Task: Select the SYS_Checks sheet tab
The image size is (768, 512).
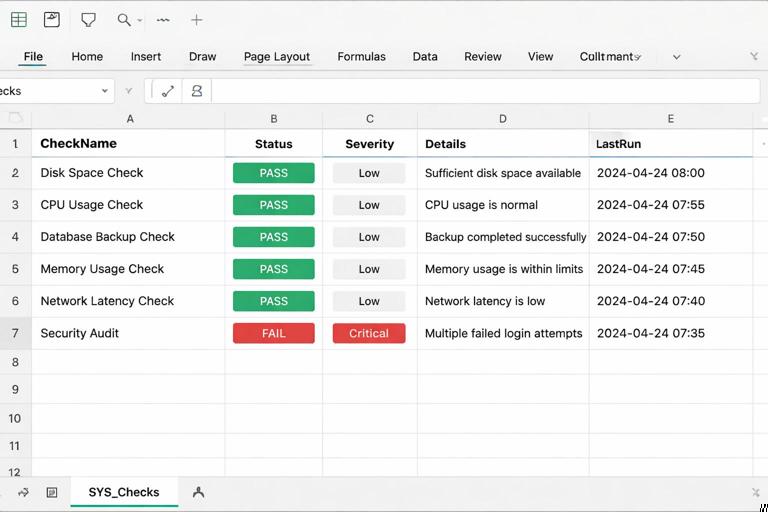Action: point(124,492)
